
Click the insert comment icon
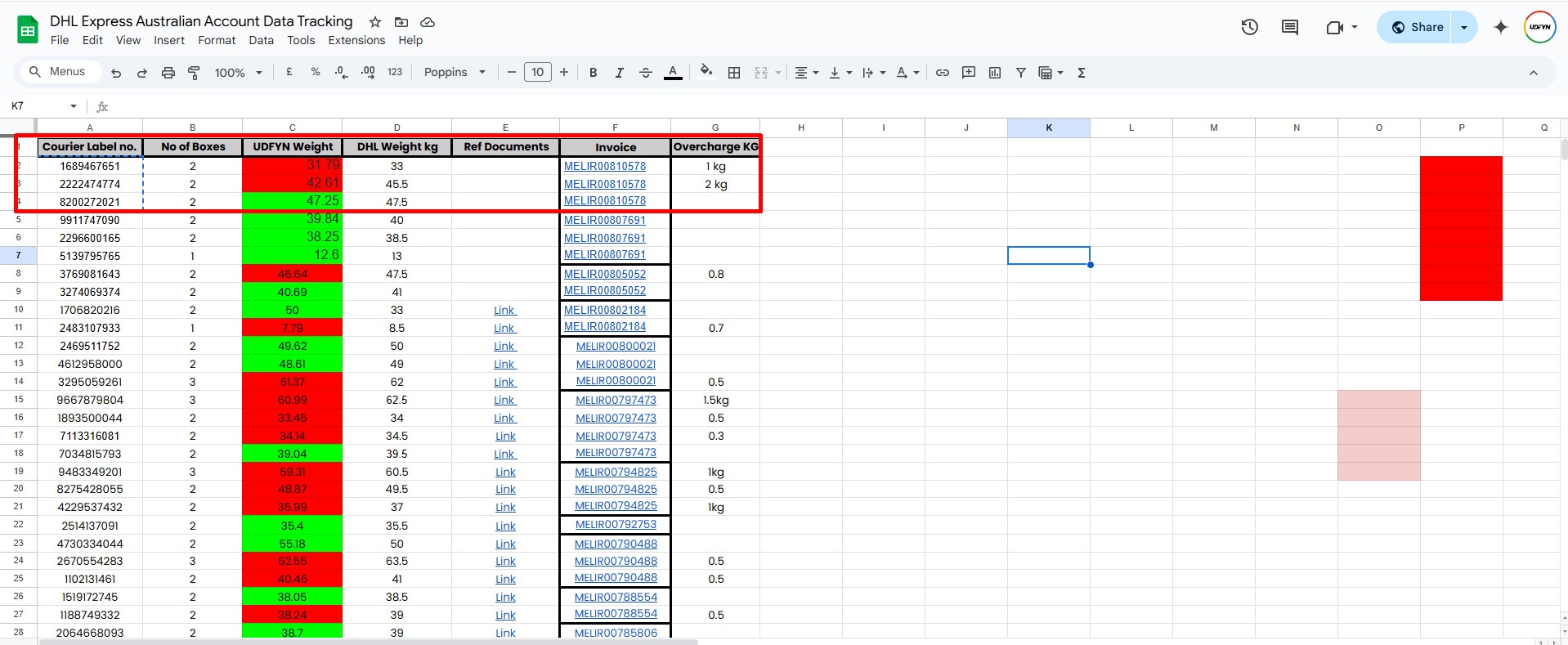pos(969,73)
